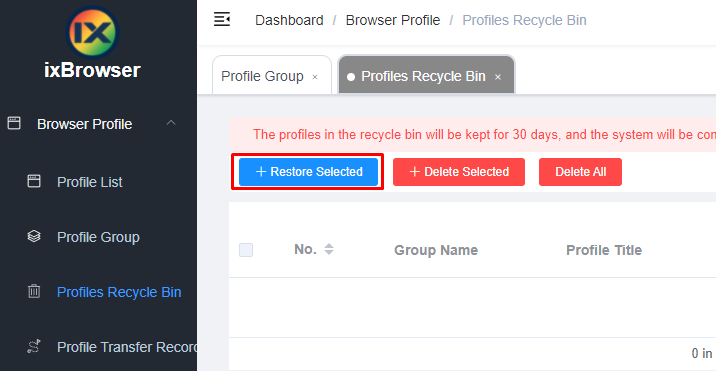Click the trash icon for Recycle Bin
The width and height of the screenshot is (716, 371).
pos(34,292)
